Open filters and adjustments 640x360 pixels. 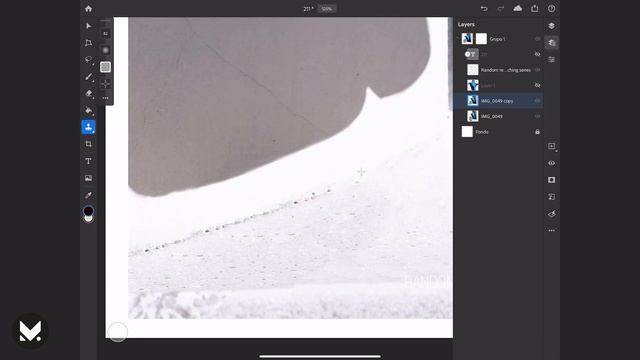pyautogui.click(x=551, y=214)
